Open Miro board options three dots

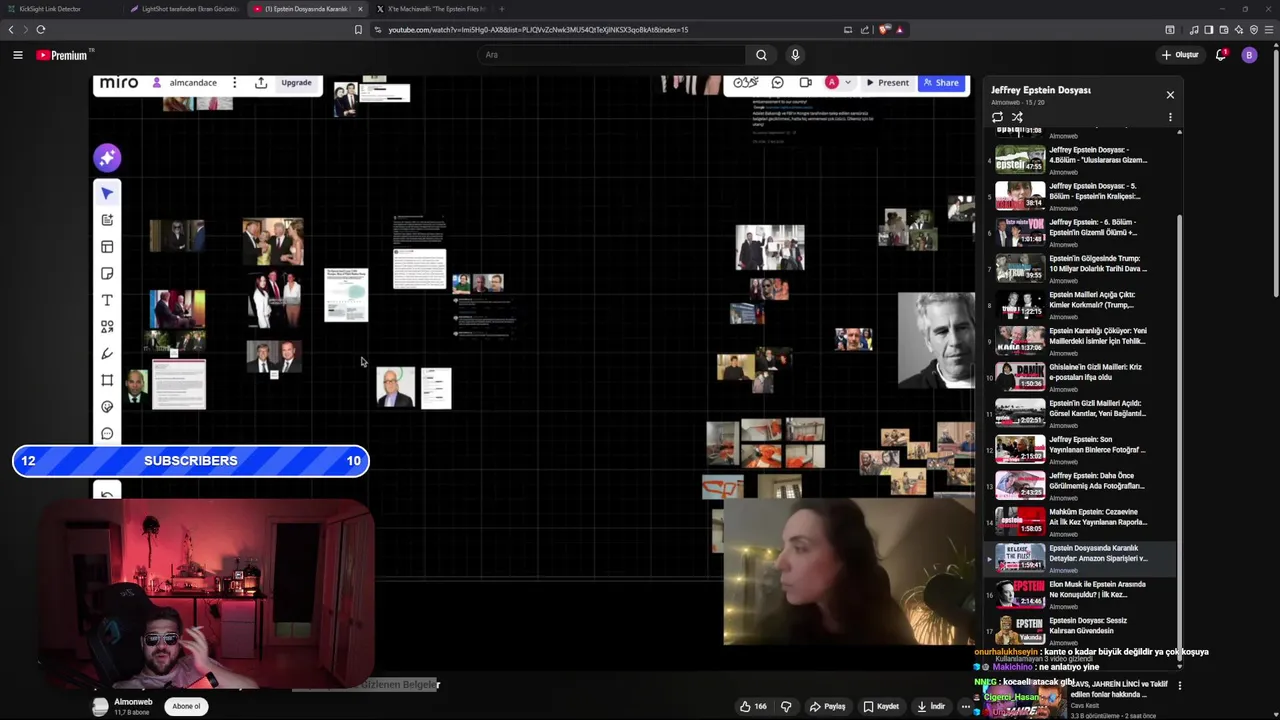click(x=234, y=83)
